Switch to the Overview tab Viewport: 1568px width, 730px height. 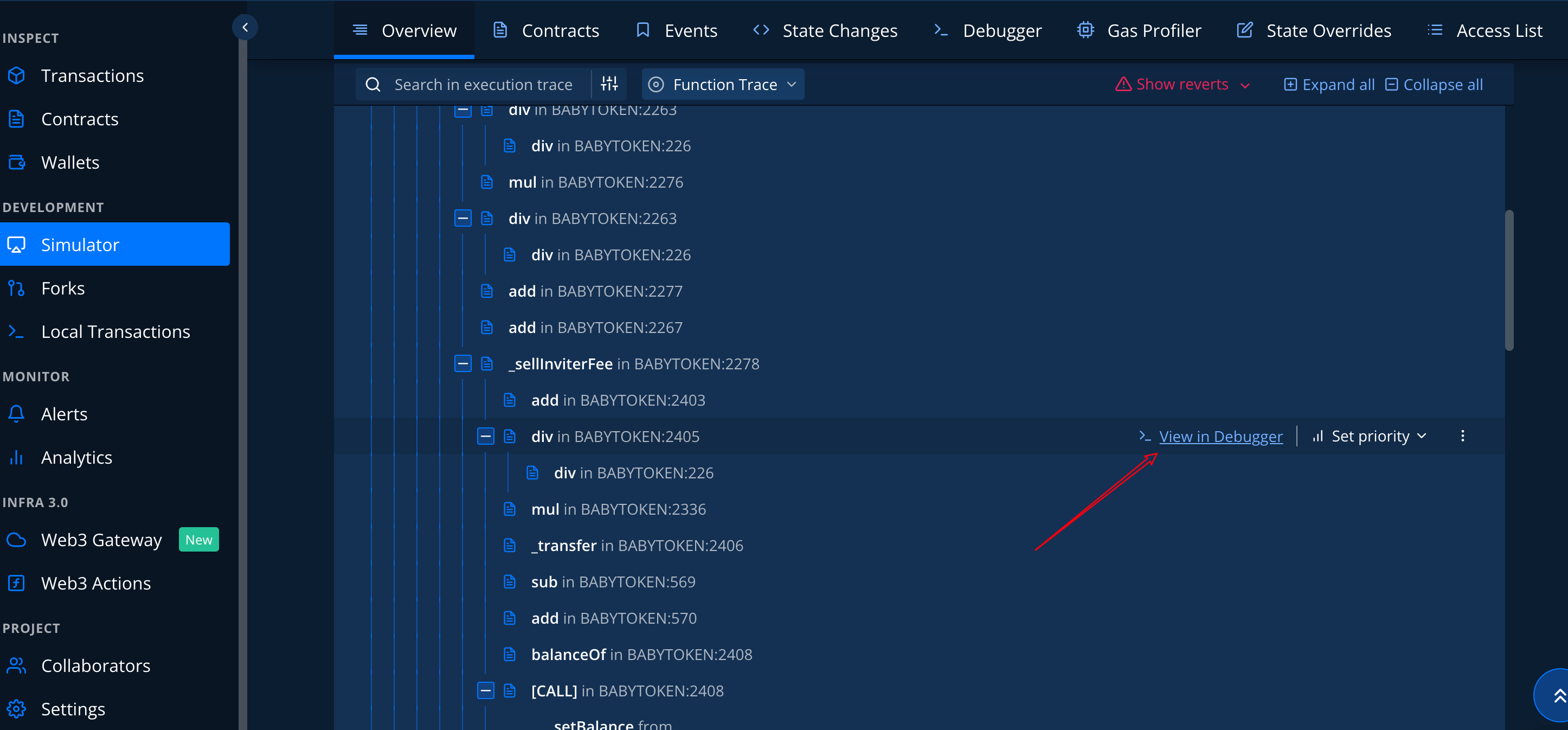404,30
